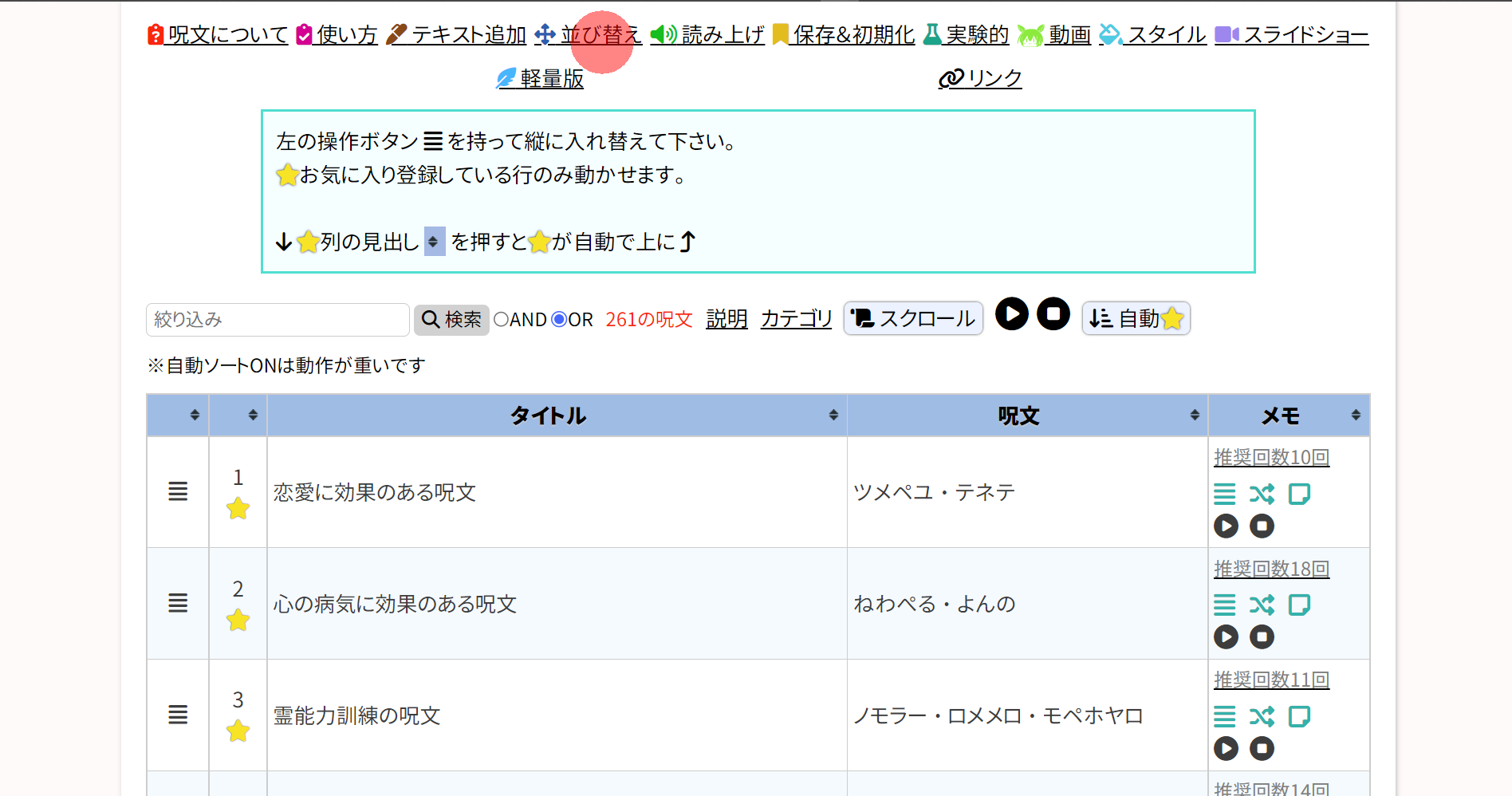
Task: Toggle favorite star on row 1
Action: [x=238, y=509]
